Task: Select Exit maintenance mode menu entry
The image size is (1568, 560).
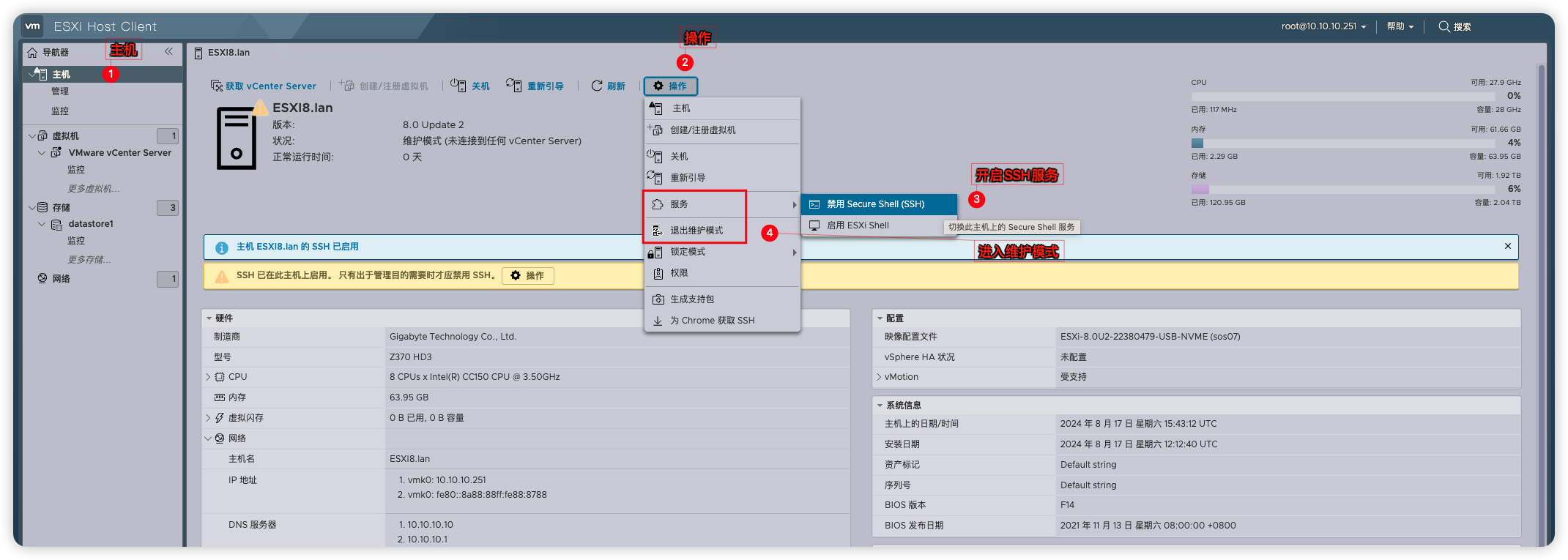Action: [722, 231]
